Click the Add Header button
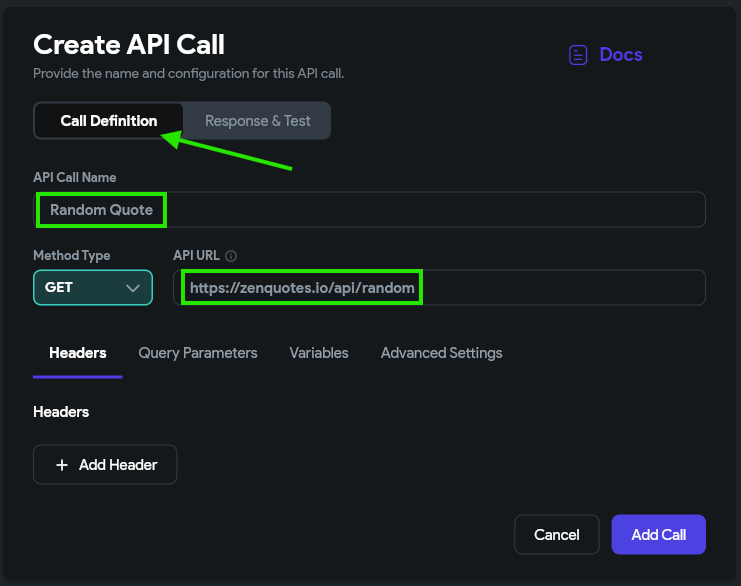This screenshot has height=586, width=741. point(105,465)
